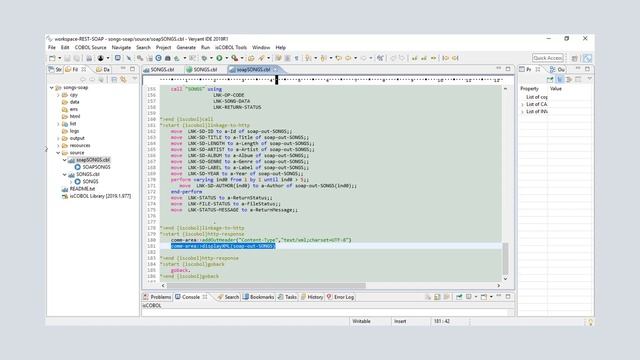The image size is (640, 360).
Task: Switch to the Tasks tab
Action: point(287,297)
